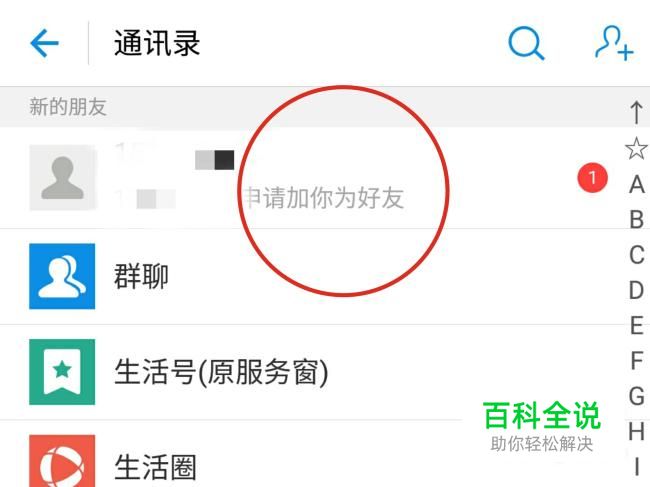Jump to starred contacts via star icon
This screenshot has width=650, height=487.
pyautogui.click(x=636, y=148)
